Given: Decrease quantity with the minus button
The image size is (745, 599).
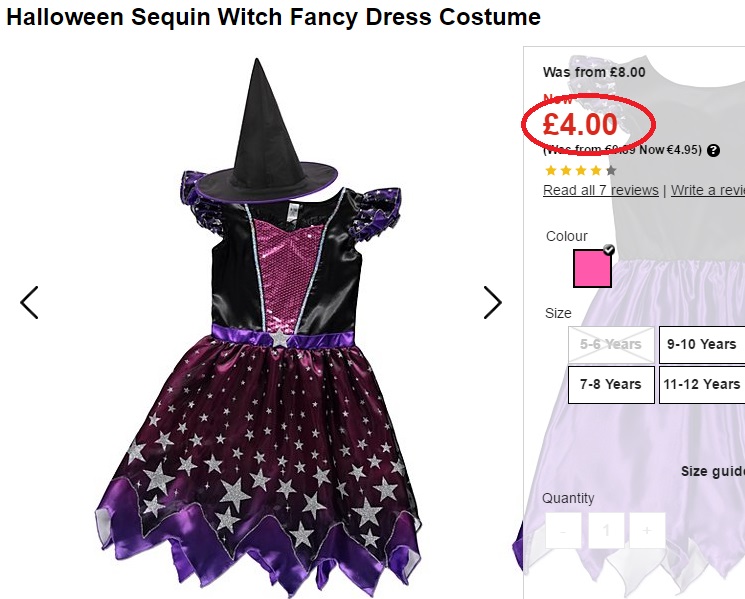Looking at the screenshot, I should (563, 531).
